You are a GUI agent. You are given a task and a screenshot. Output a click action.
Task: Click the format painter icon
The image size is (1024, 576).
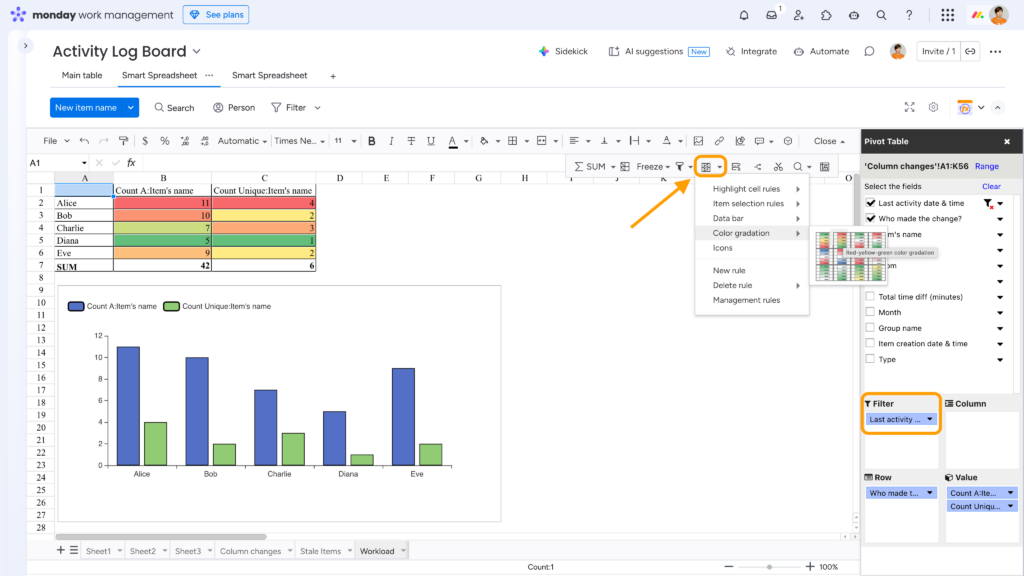click(x=123, y=141)
